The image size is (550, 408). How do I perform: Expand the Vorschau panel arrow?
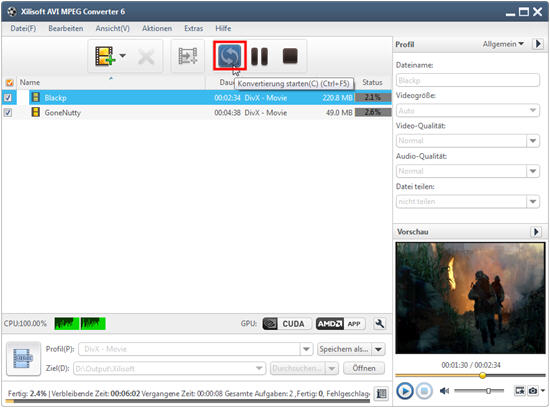(x=536, y=232)
